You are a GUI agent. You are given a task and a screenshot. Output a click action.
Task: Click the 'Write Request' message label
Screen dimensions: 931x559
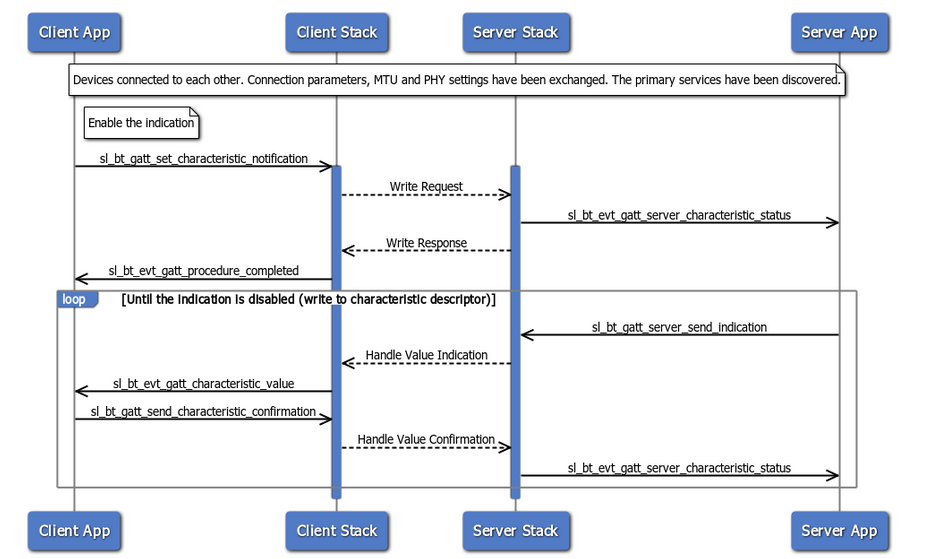(426, 186)
